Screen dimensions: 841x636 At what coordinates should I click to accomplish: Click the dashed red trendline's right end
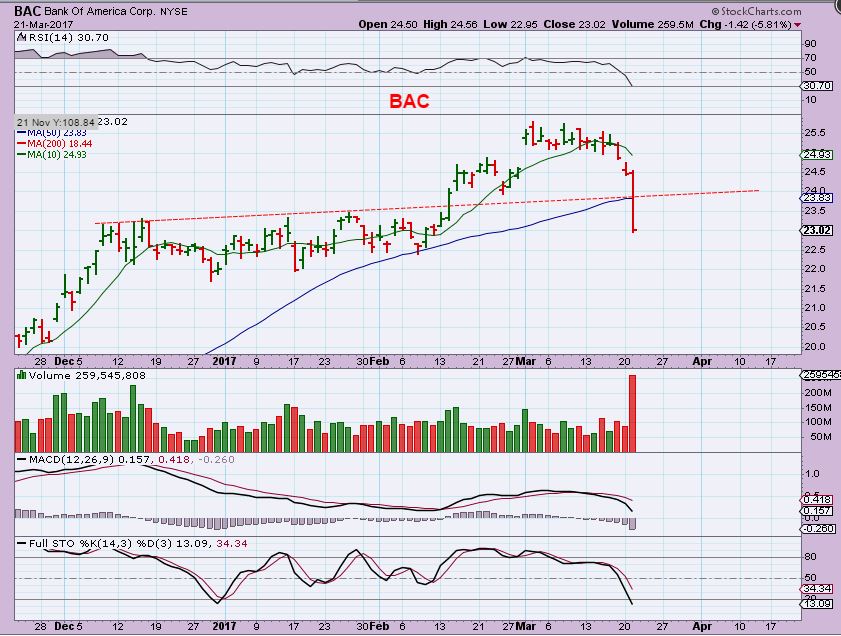[757, 190]
